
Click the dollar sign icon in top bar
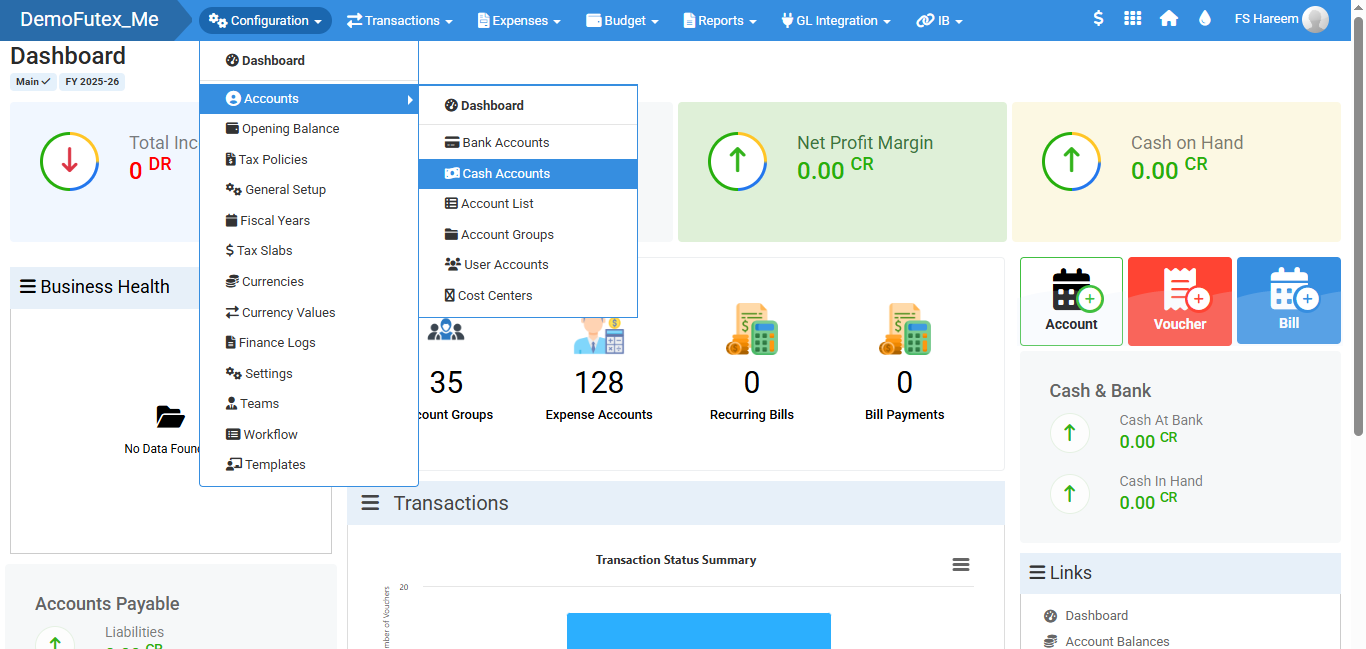coord(1098,19)
